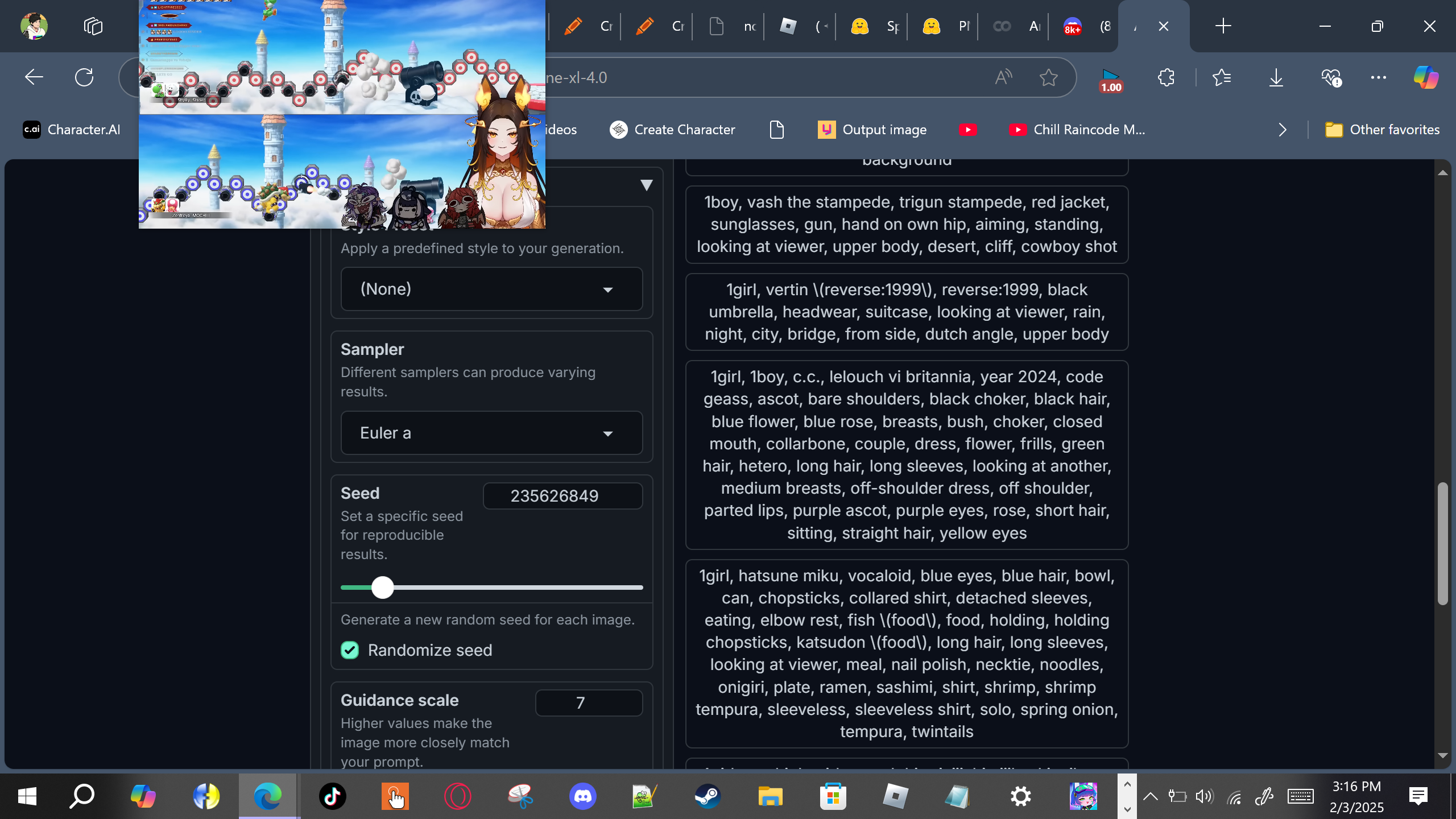Click the Seed slider handle
The width and height of the screenshot is (1456, 819).
point(383,587)
